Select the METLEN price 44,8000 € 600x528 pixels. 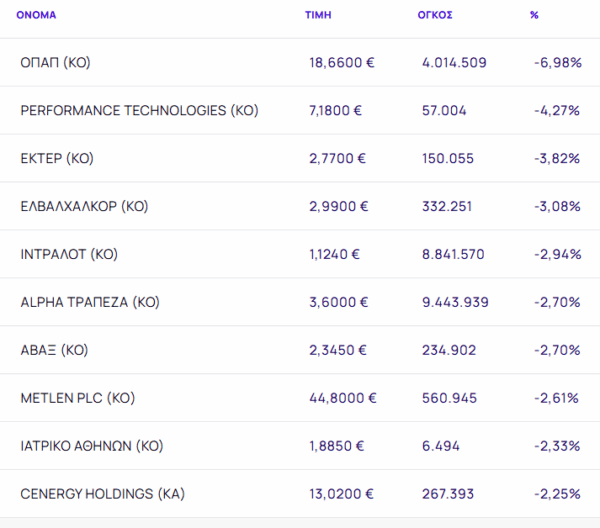[x=343, y=398]
